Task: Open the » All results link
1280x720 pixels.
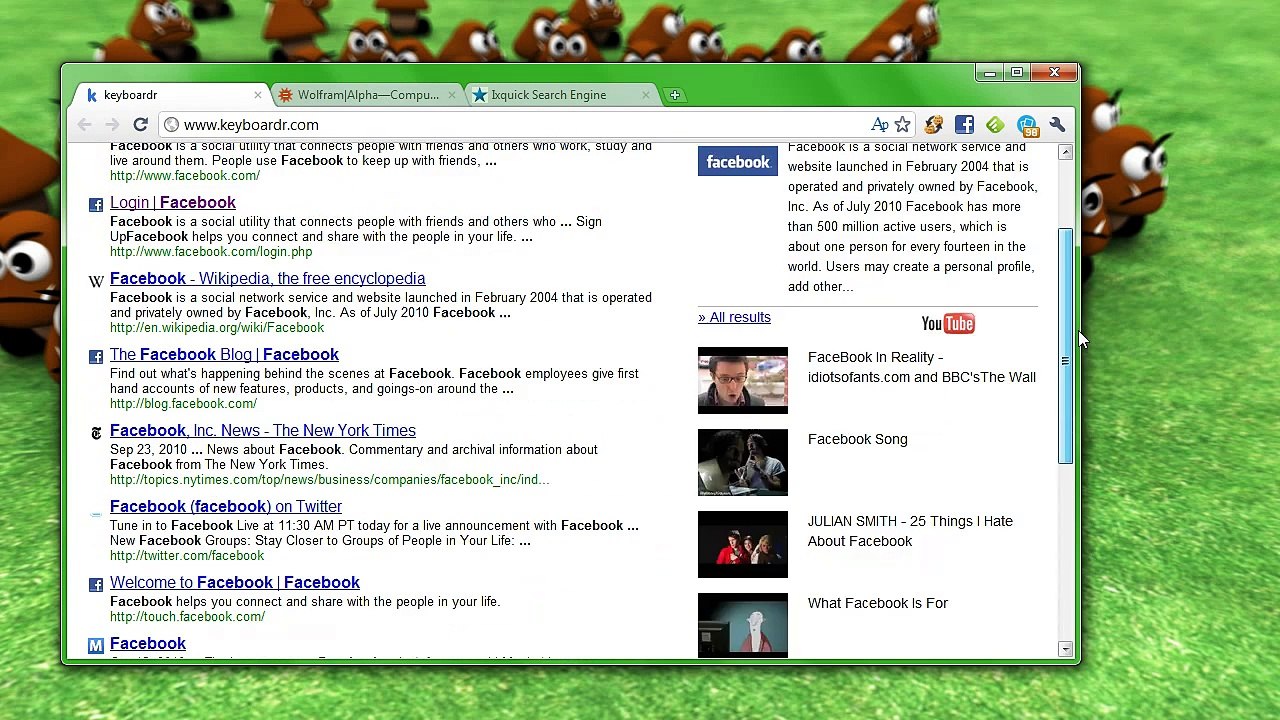Action: pyautogui.click(x=734, y=317)
